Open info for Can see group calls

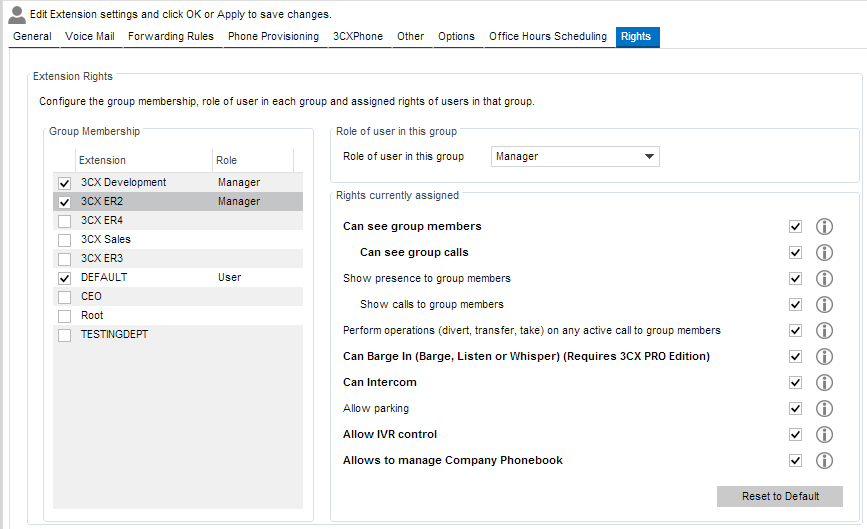824,253
